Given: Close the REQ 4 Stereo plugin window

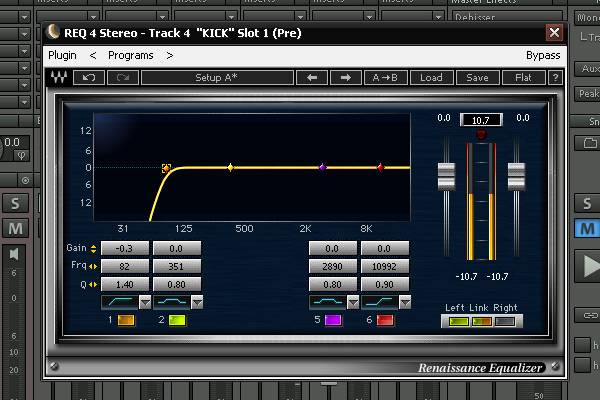Looking at the screenshot, I should point(554,33).
